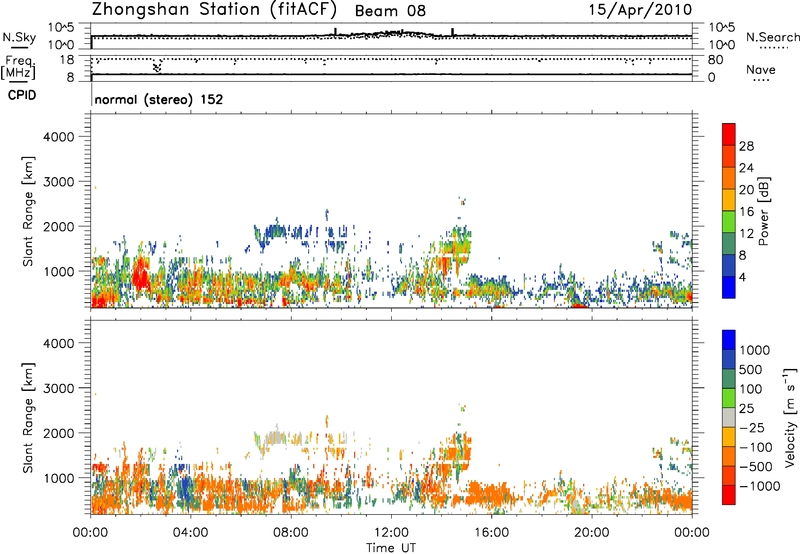800x554 pixels.
Task: Click the '04:00' time axis tick
Action: coord(190,533)
